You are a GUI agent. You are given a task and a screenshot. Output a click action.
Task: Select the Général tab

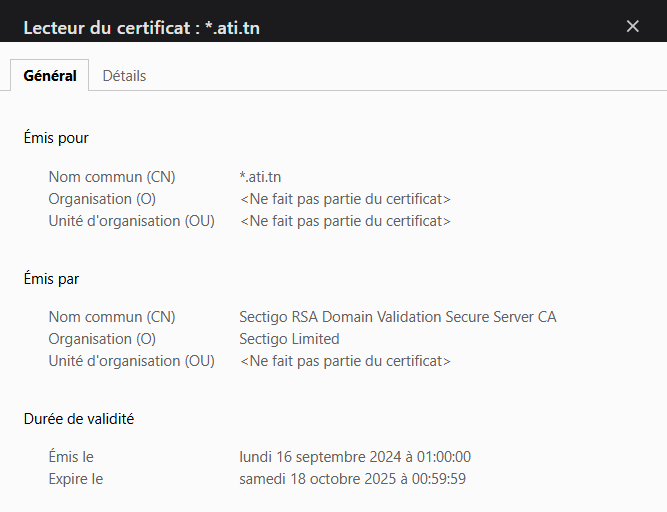[x=50, y=76]
